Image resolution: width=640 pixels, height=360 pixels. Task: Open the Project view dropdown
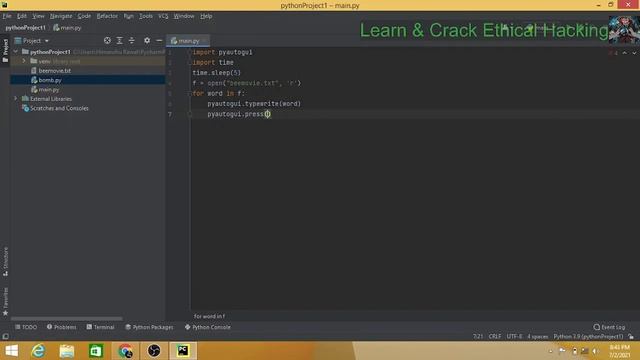[x=32, y=41]
